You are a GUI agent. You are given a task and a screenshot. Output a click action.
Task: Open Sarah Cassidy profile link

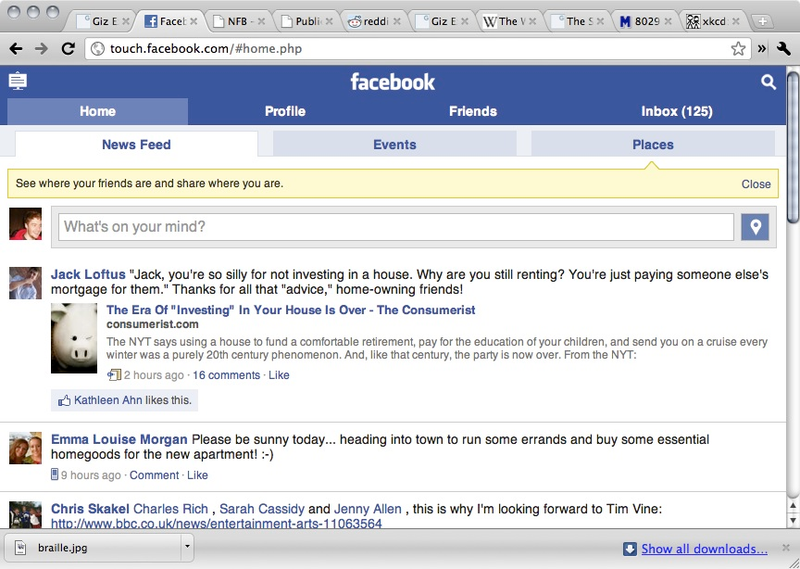tap(262, 509)
